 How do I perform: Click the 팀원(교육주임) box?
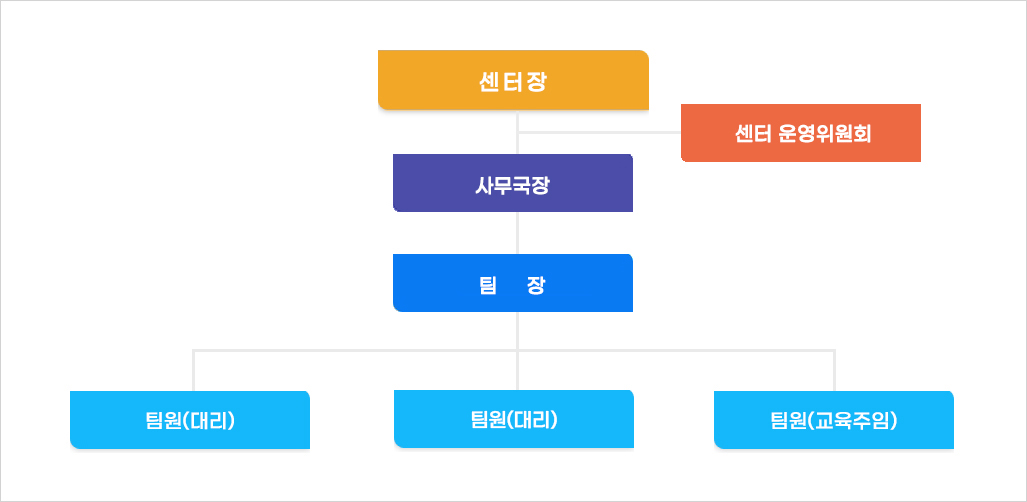[834, 419]
